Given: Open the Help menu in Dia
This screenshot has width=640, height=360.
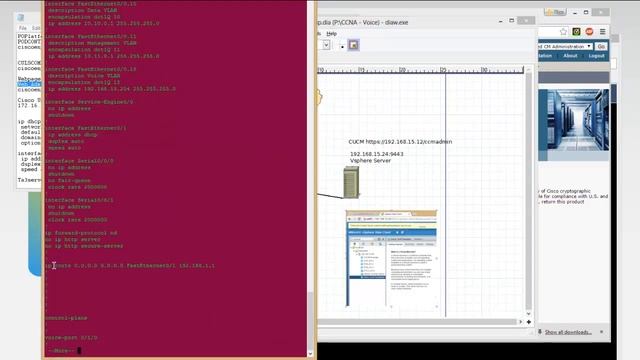Looking at the screenshot, I should pos(331,33).
